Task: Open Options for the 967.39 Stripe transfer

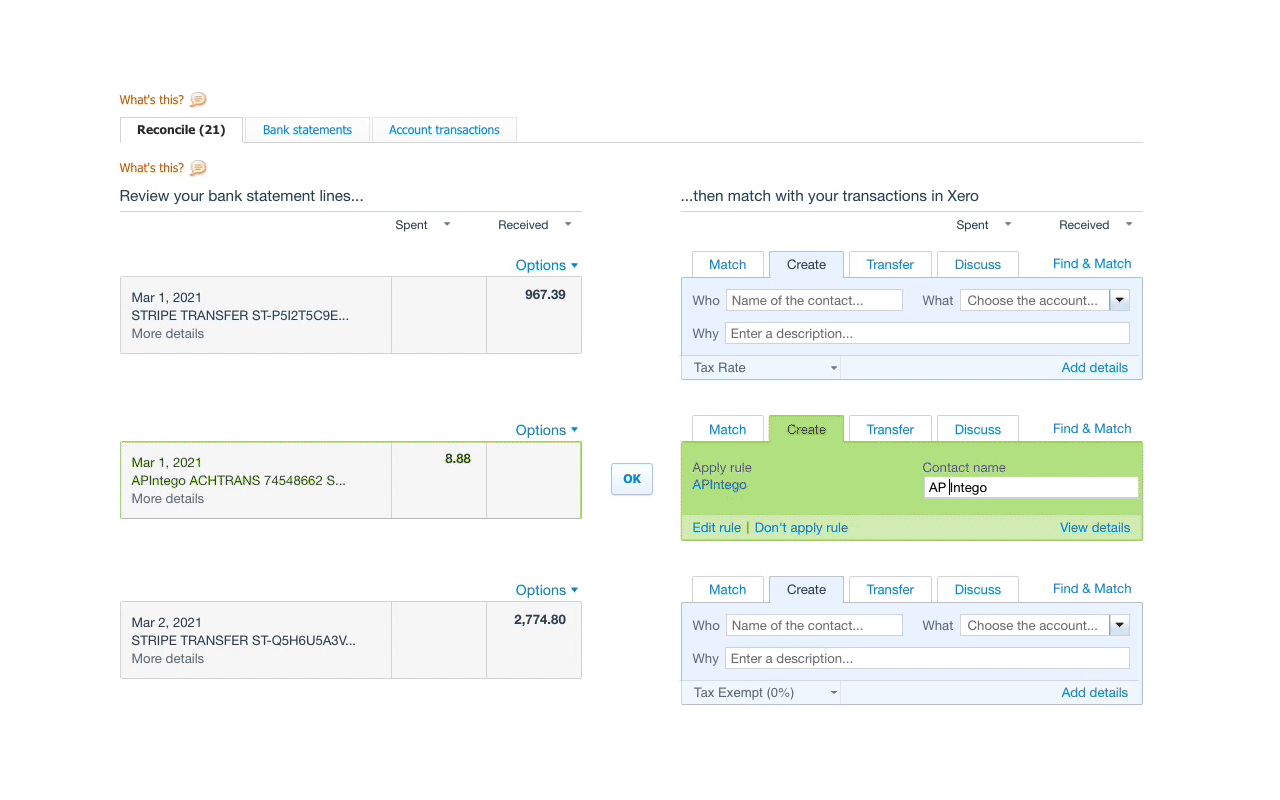Action: [547, 265]
